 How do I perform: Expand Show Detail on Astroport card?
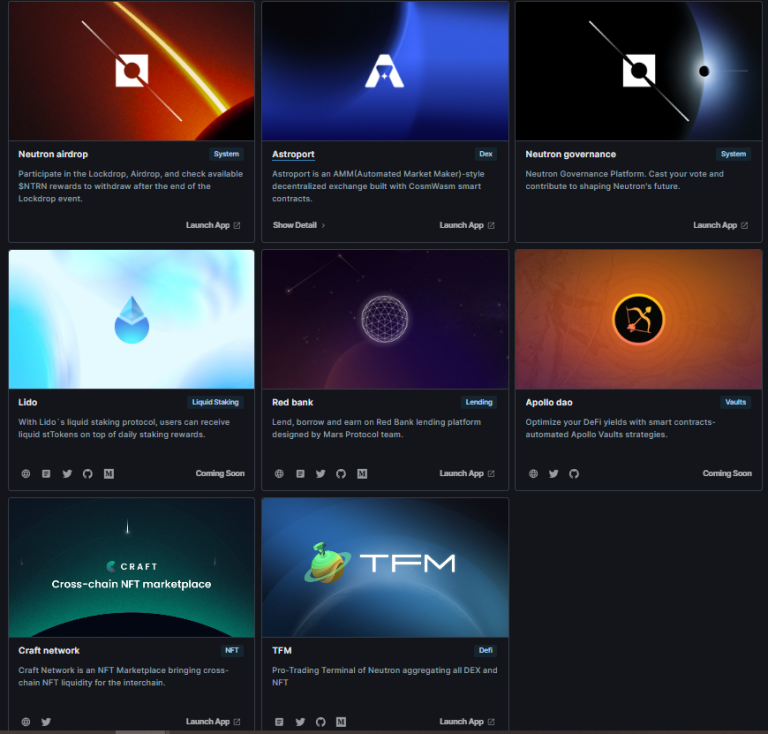[298, 225]
